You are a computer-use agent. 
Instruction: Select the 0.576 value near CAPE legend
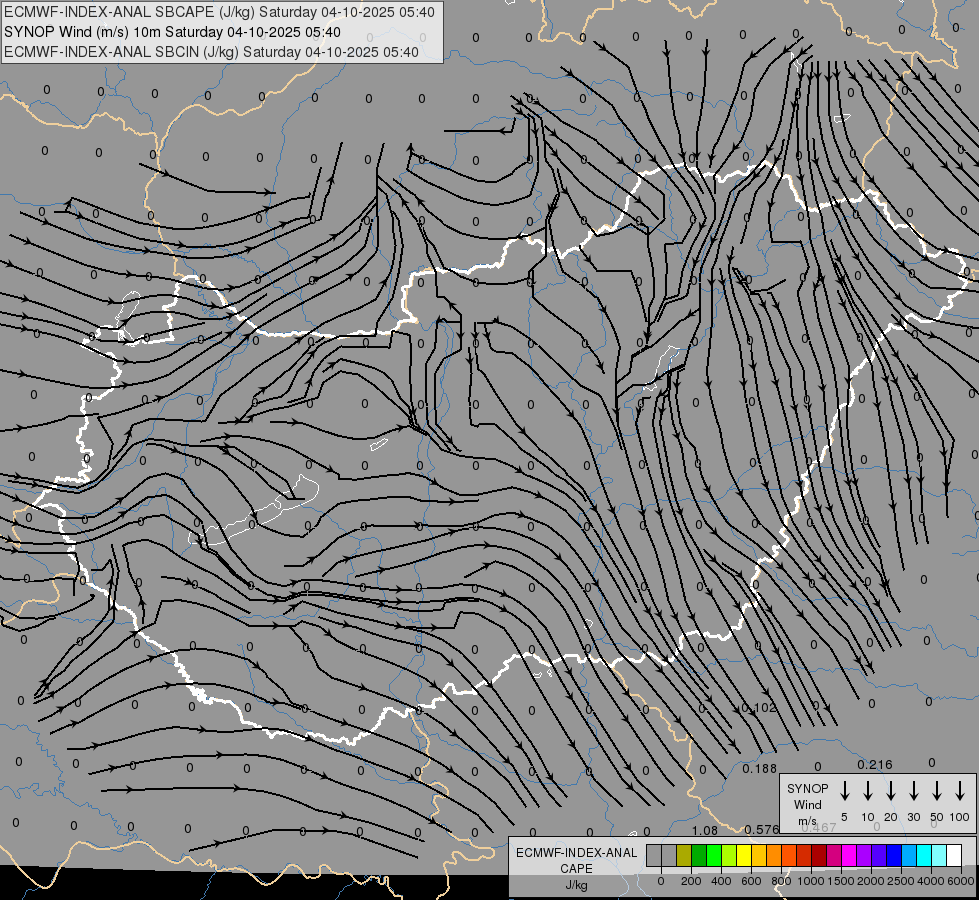tap(762, 830)
